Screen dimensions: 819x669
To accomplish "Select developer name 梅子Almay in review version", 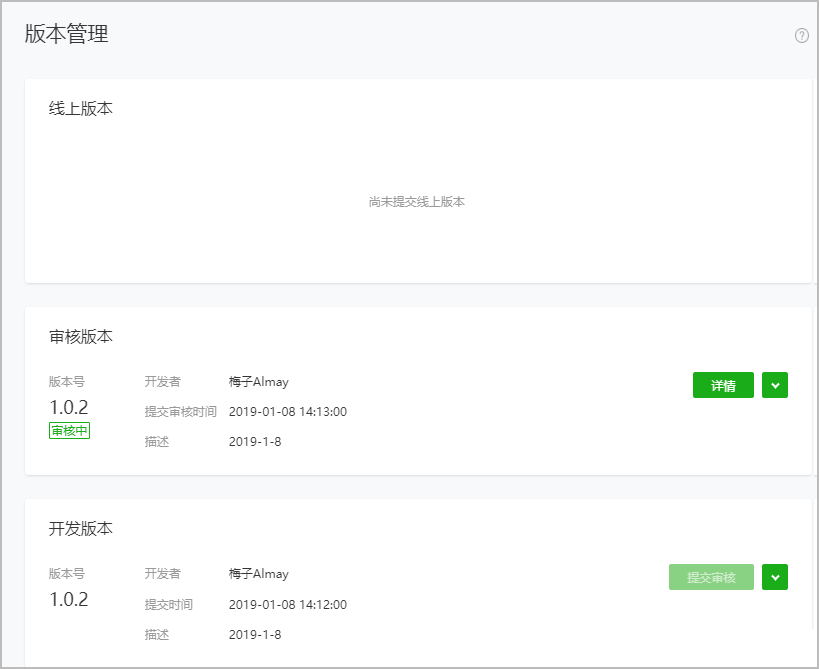I will pos(259,381).
